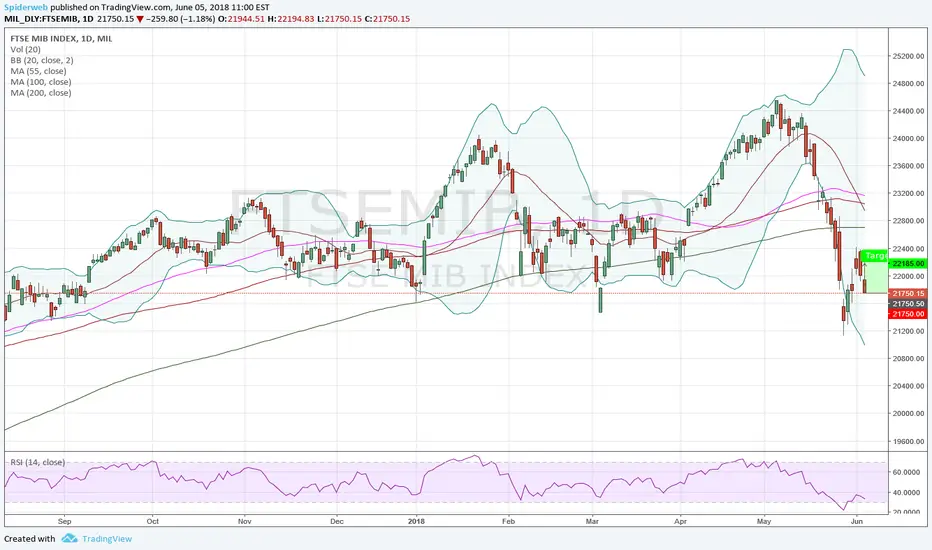932x550 pixels.
Task: Click the Sep label on time axis
Action: (x=64, y=521)
